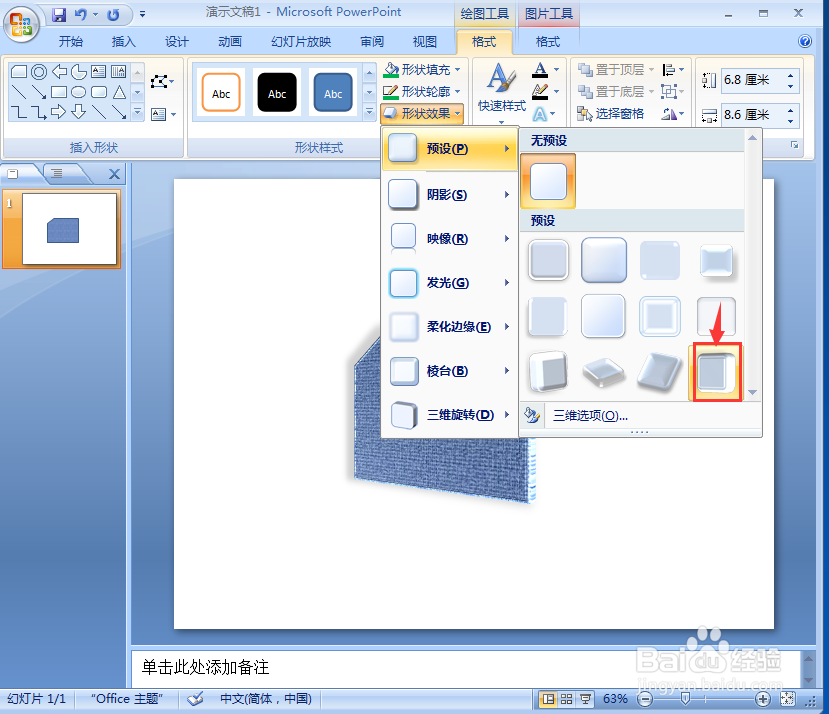829x714 pixels.
Task: Open the 快速样式 WordArt gallery
Action: [501, 93]
